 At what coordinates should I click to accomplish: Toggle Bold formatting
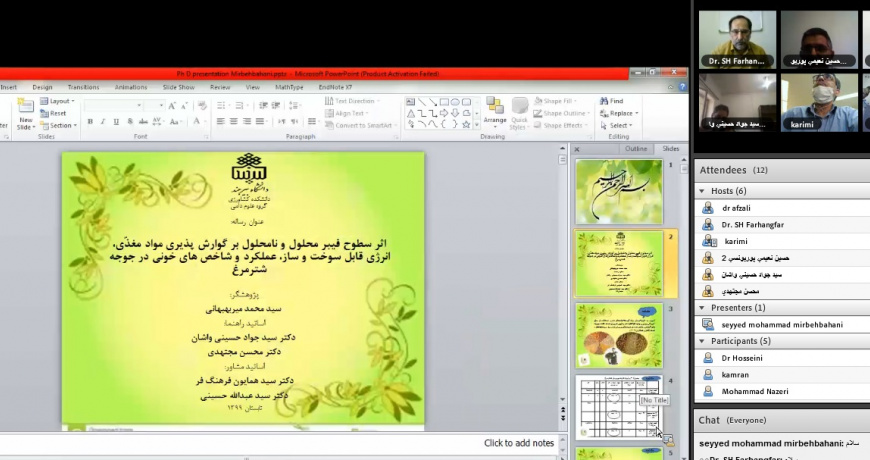[x=90, y=122]
